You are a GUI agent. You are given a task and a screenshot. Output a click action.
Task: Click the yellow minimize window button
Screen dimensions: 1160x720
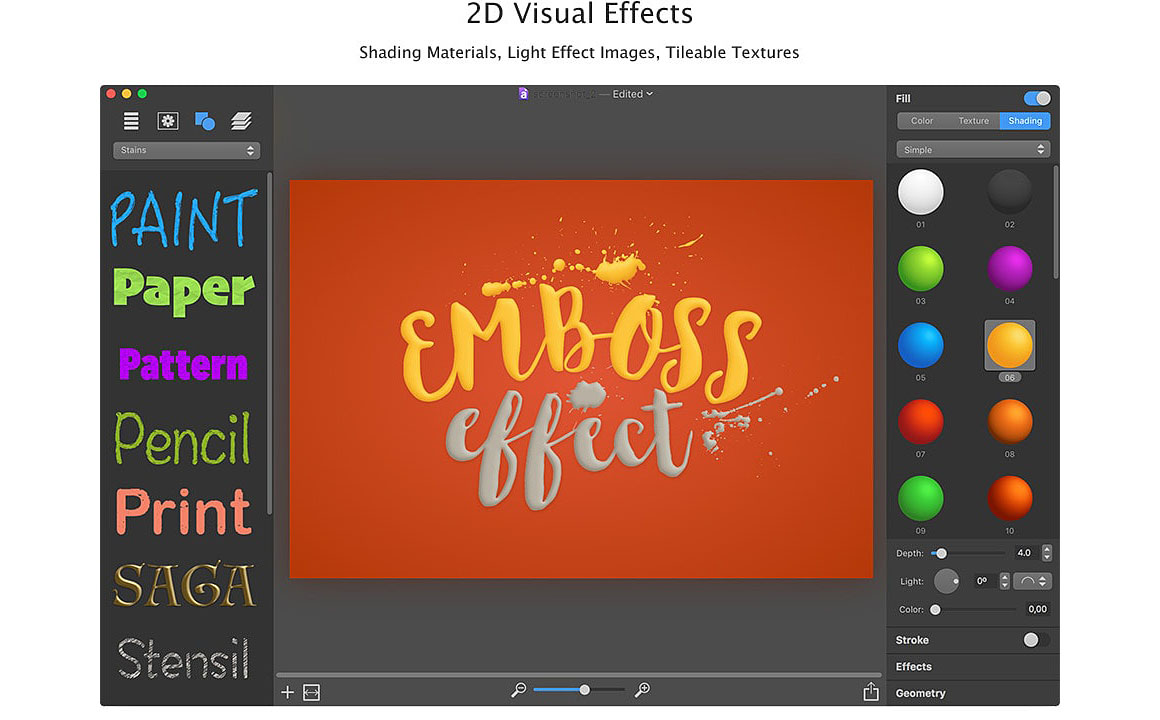(x=127, y=94)
